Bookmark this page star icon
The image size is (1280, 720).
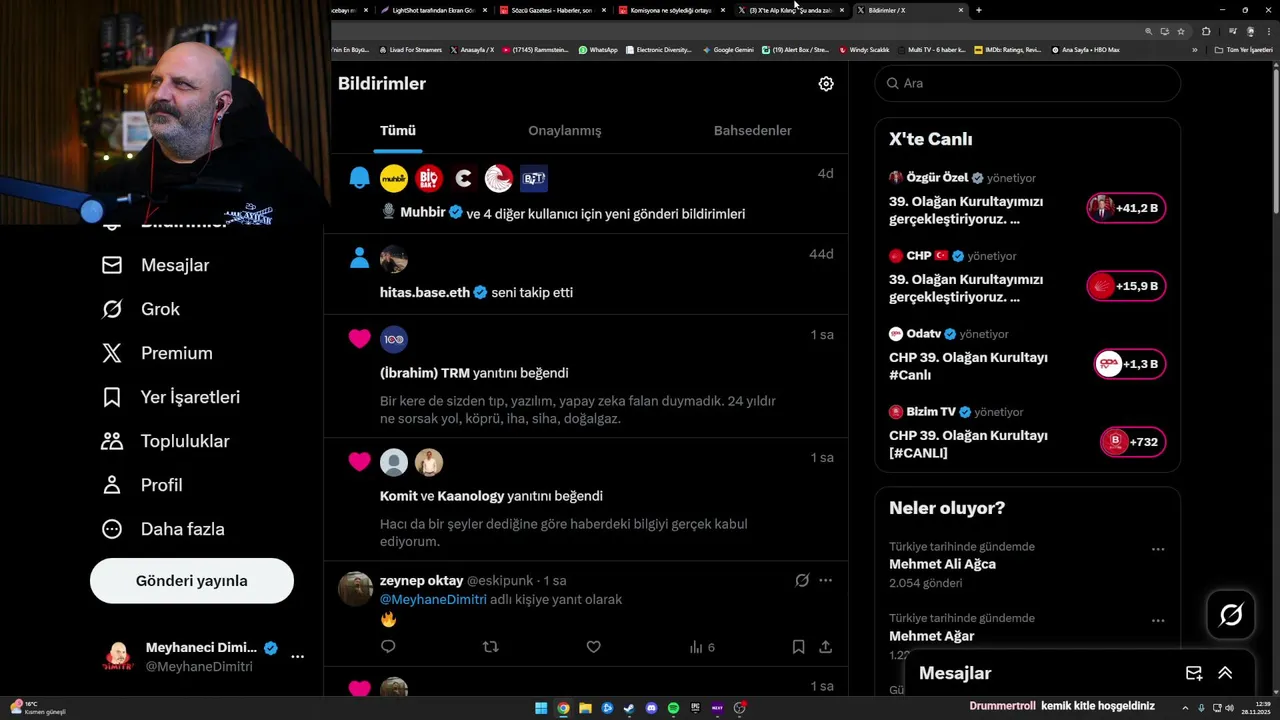click(x=1180, y=31)
